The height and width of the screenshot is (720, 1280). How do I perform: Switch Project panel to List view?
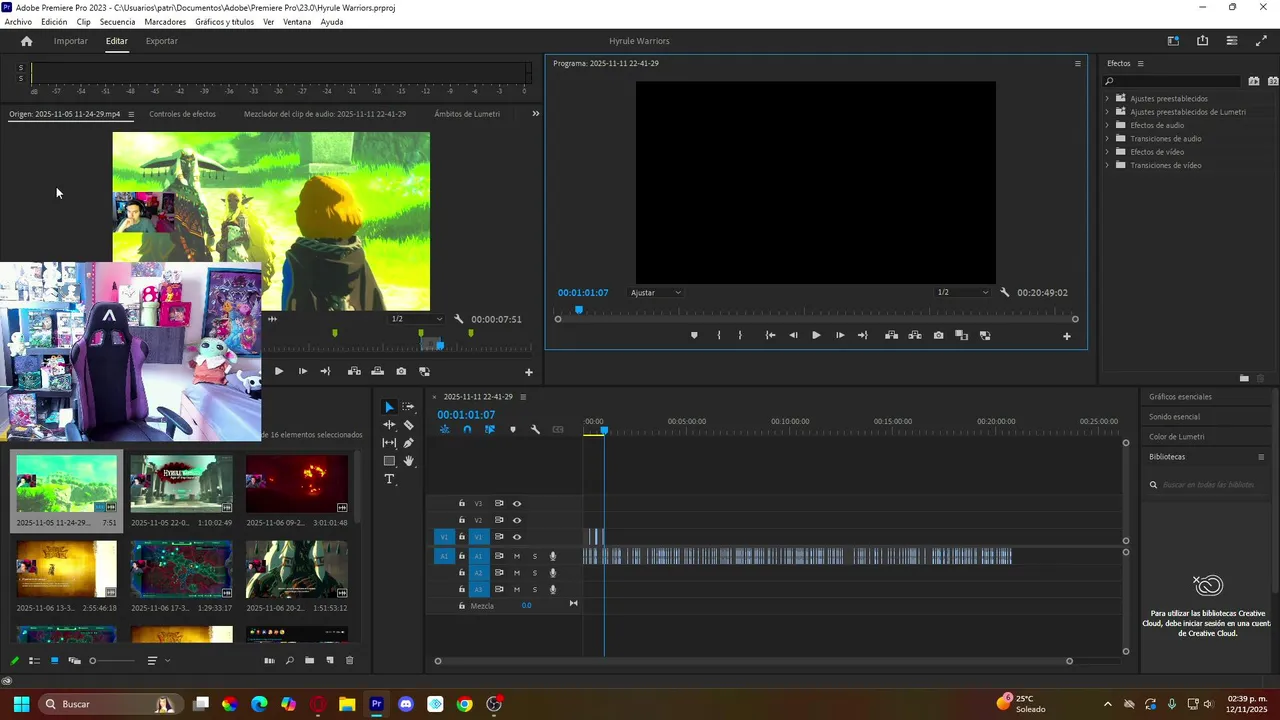34,661
